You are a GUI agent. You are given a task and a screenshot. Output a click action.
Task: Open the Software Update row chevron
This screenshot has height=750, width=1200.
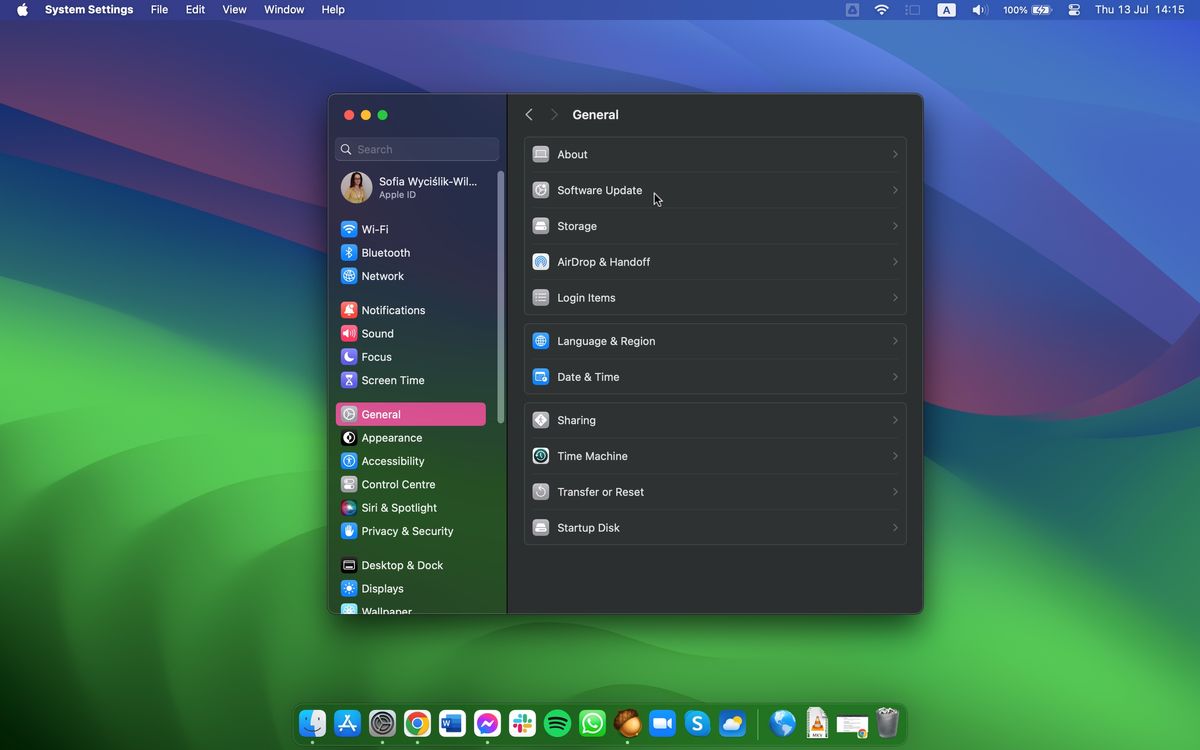(895, 190)
